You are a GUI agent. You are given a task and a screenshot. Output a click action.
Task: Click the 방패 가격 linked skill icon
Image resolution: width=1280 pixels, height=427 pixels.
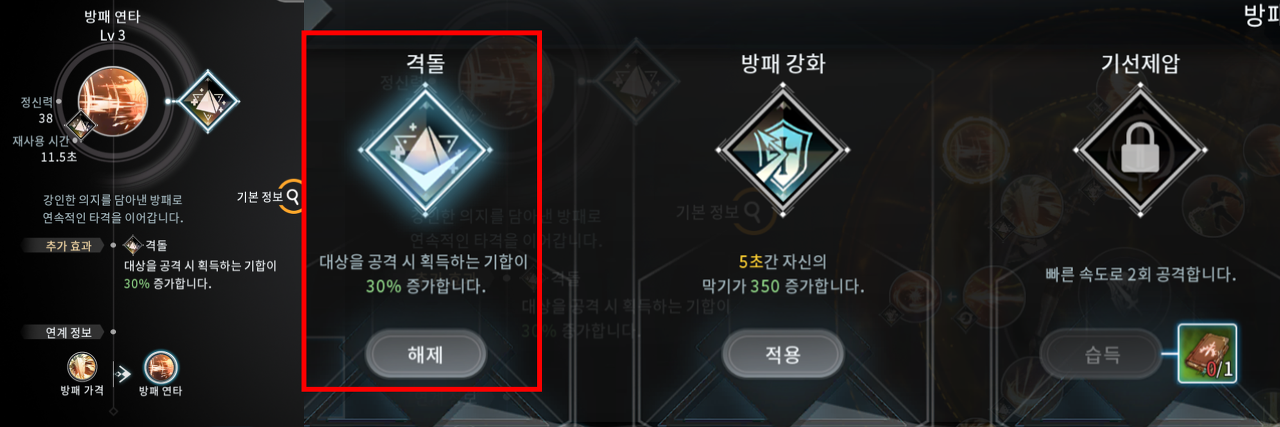[x=82, y=366]
